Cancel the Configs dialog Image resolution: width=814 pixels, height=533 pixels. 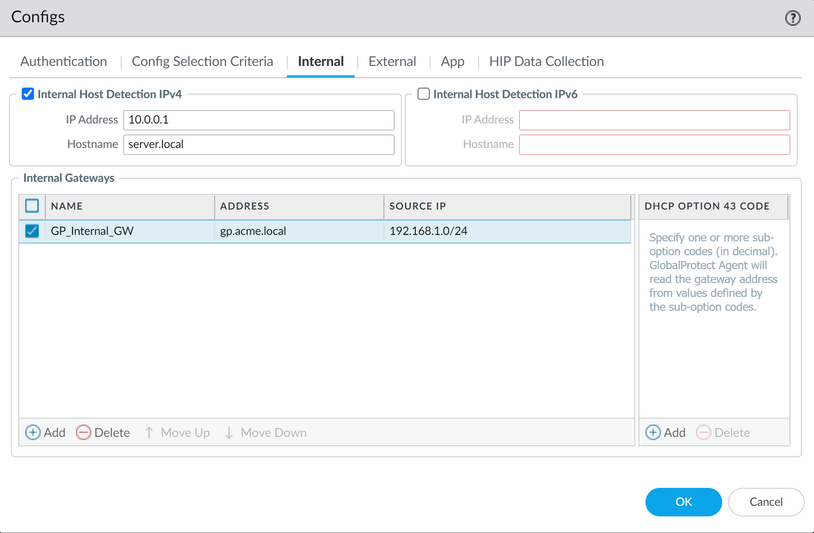[766, 501]
